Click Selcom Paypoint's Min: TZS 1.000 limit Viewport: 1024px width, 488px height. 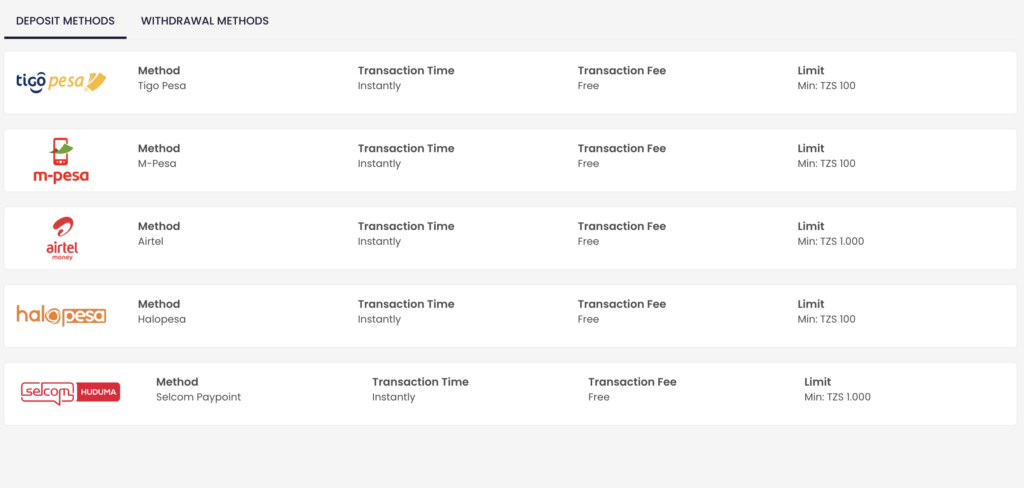click(837, 397)
